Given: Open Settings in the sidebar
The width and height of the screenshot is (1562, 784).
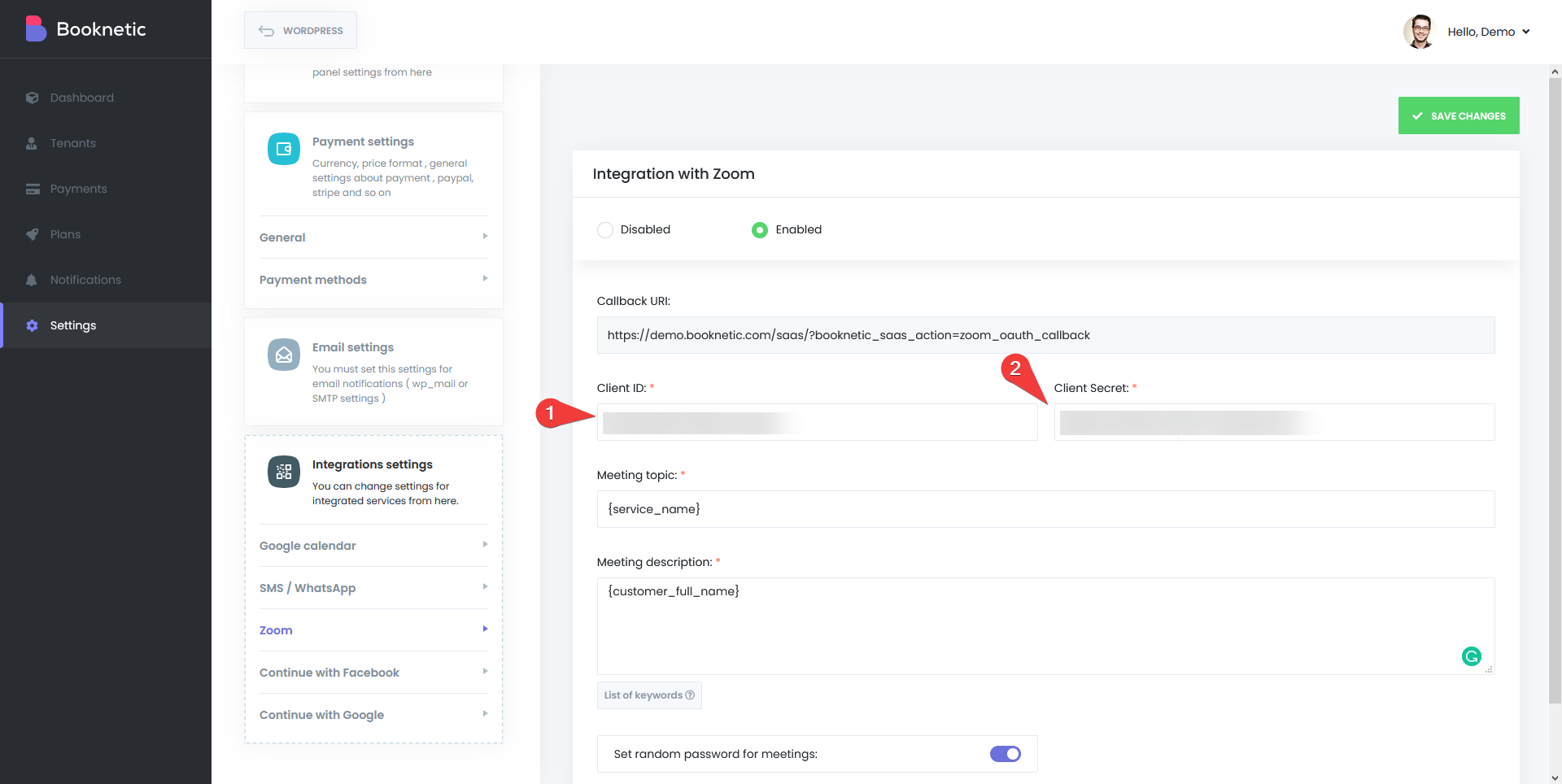Looking at the screenshot, I should pyautogui.click(x=106, y=325).
